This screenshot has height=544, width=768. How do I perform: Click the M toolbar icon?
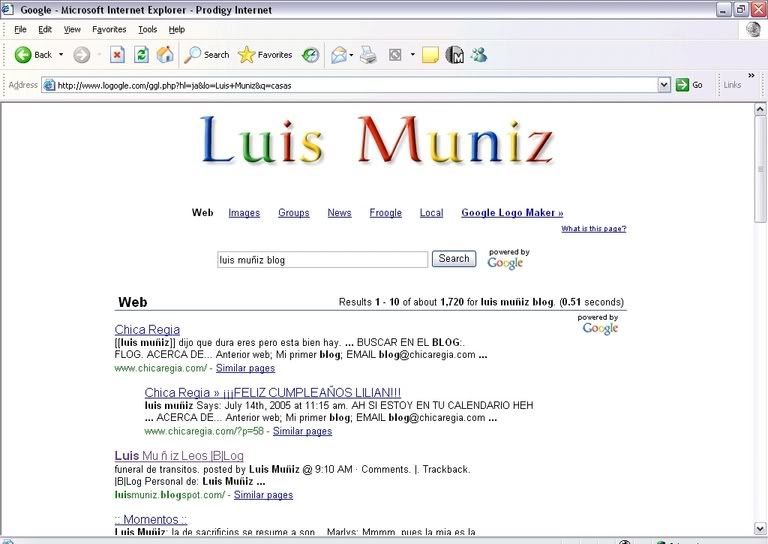[x=455, y=55]
